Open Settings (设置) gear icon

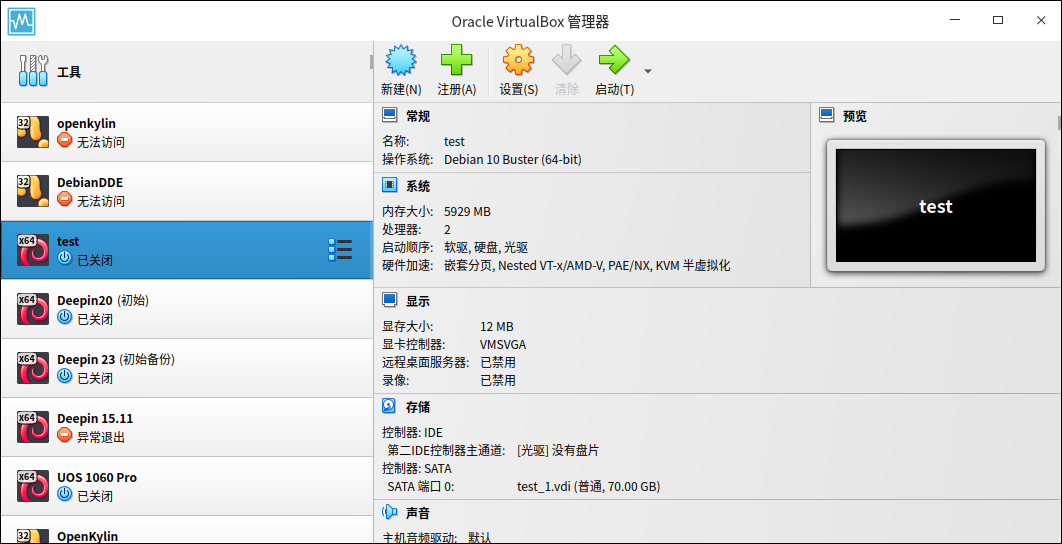coord(518,62)
